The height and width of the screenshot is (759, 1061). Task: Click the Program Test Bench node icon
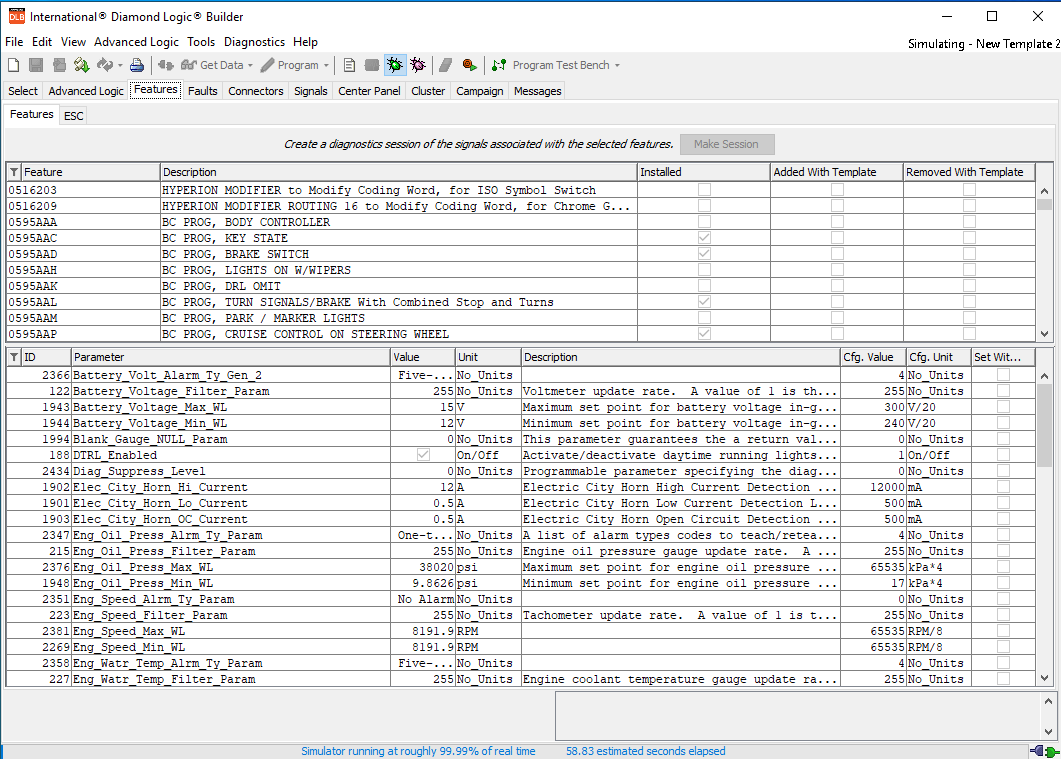[x=497, y=65]
